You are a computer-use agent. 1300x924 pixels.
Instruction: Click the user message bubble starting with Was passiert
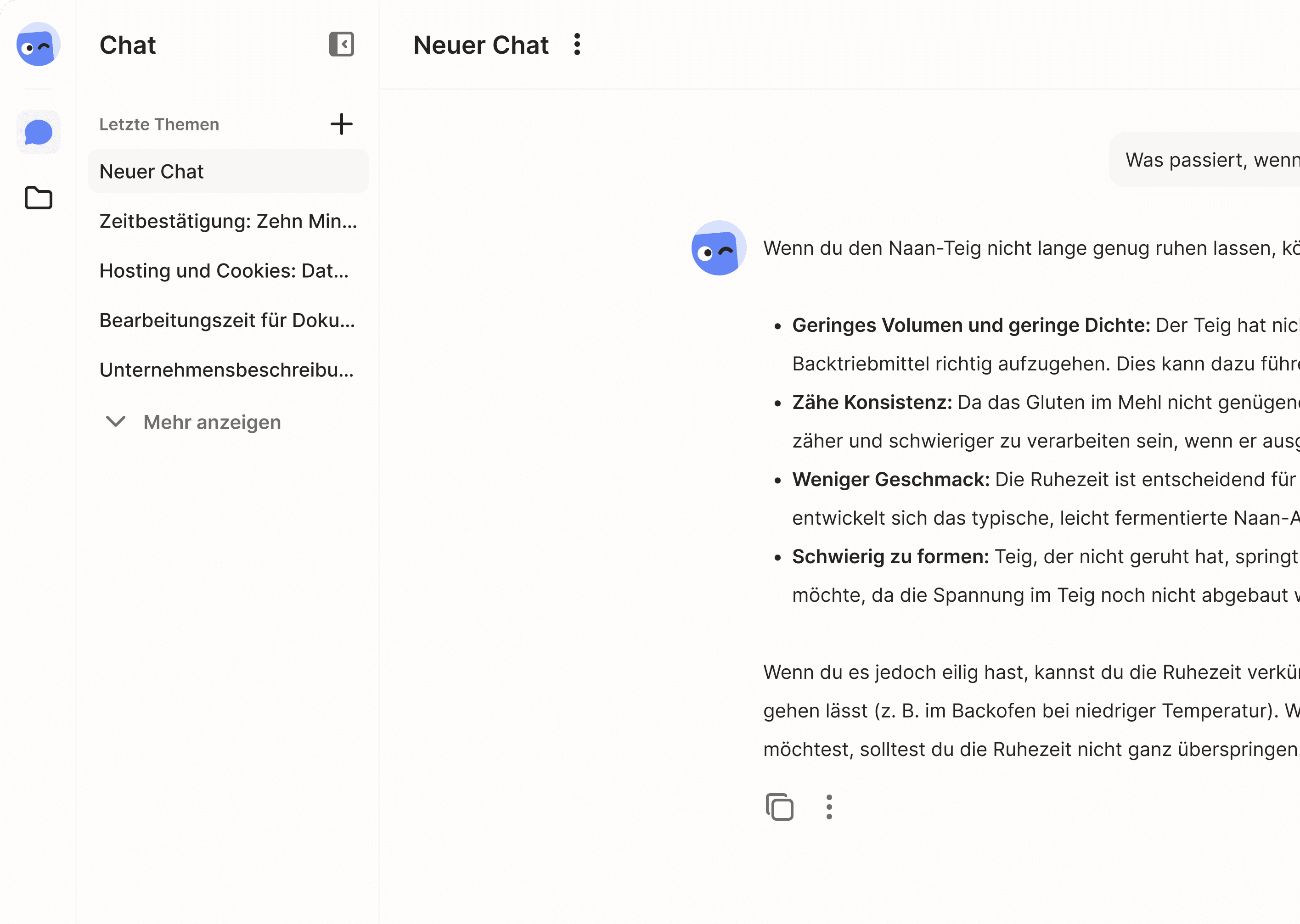click(1201, 160)
